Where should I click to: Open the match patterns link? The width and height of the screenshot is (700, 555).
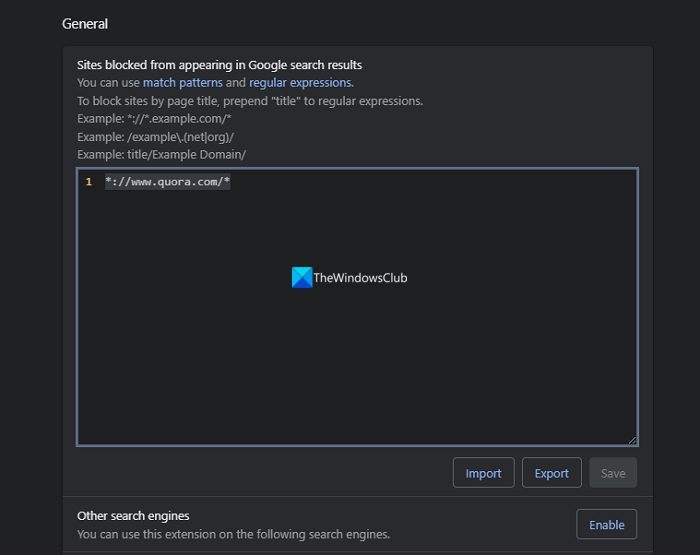[x=182, y=83]
